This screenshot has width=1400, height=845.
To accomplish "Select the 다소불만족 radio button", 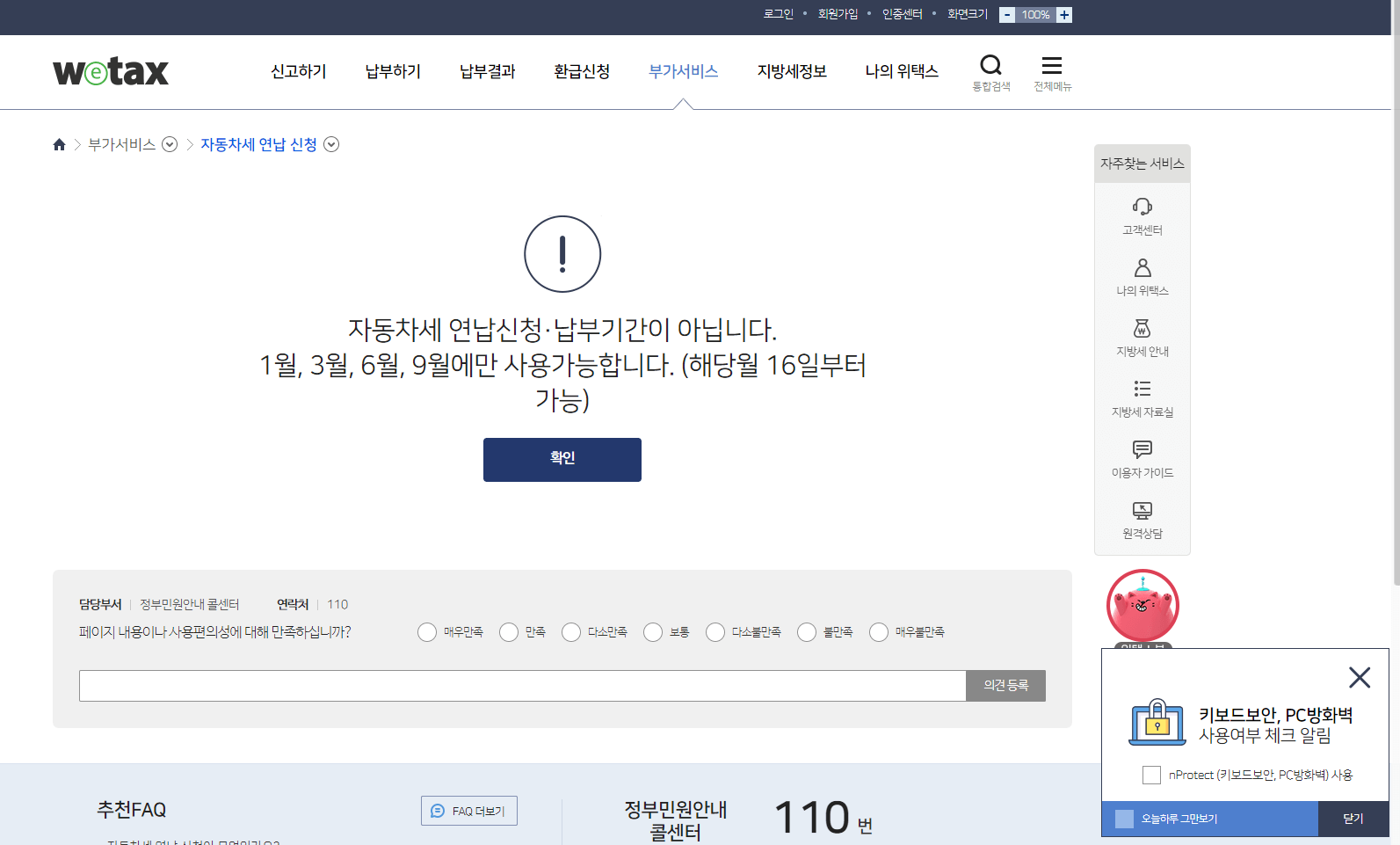I will click(715, 632).
